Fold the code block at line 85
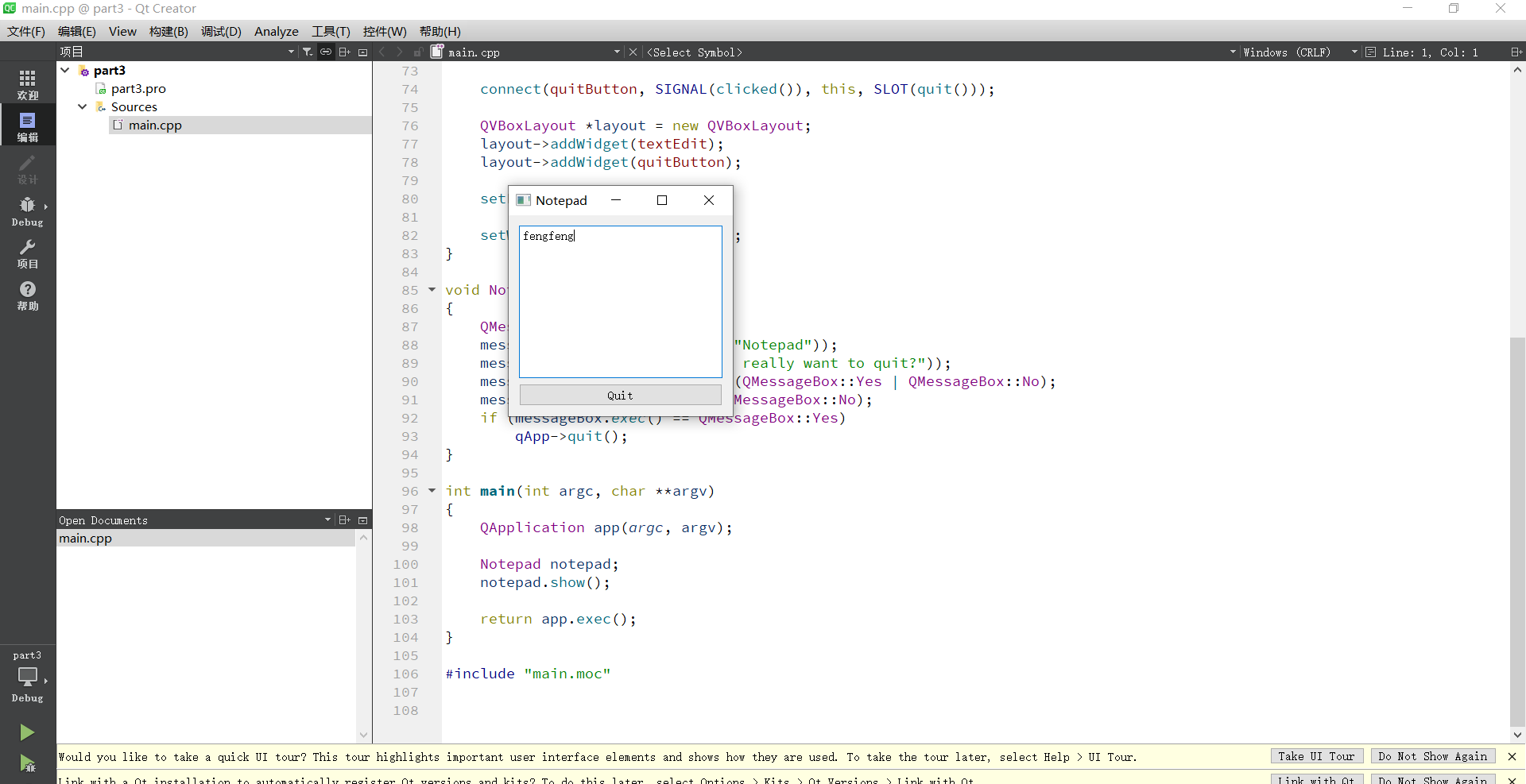Viewport: 1526px width, 784px height. pyautogui.click(x=432, y=289)
